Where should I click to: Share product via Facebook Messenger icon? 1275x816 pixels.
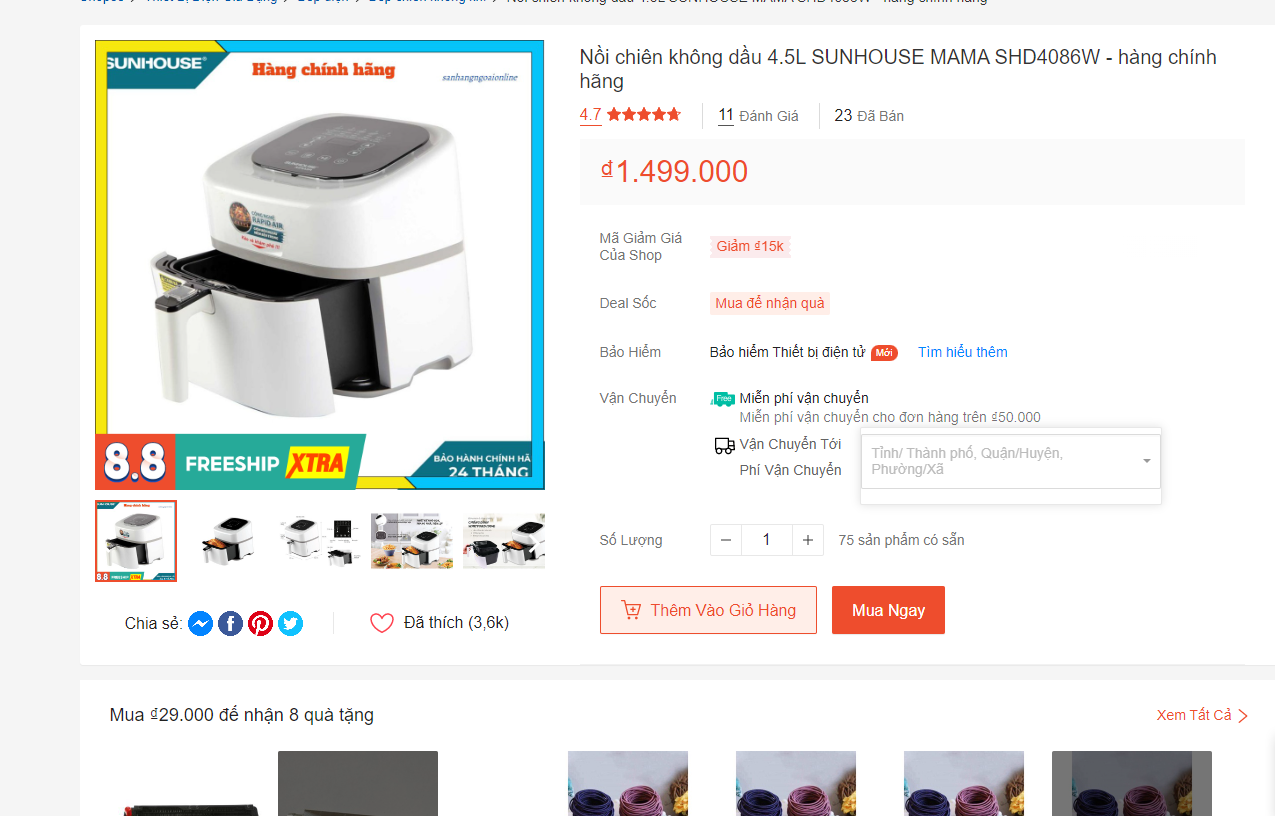(x=200, y=623)
